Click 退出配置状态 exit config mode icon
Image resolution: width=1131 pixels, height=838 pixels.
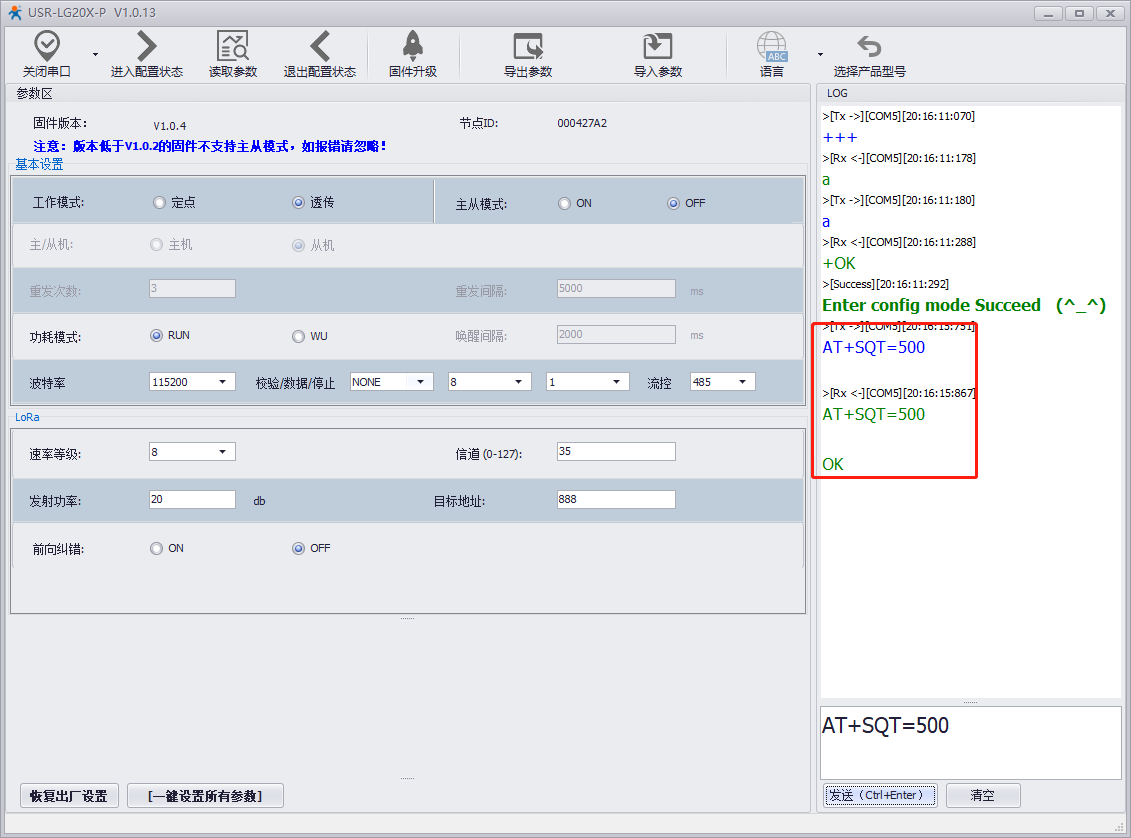point(319,46)
